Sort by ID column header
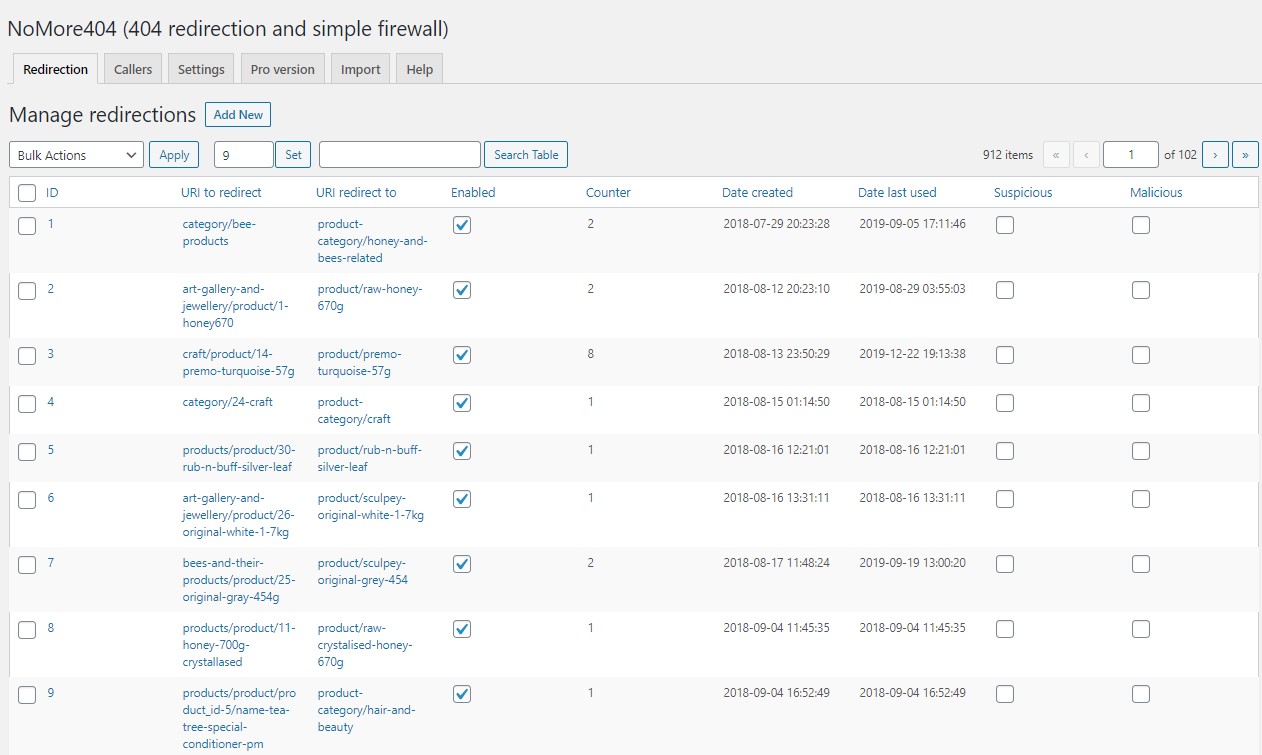The width and height of the screenshot is (1262, 755). (52, 193)
